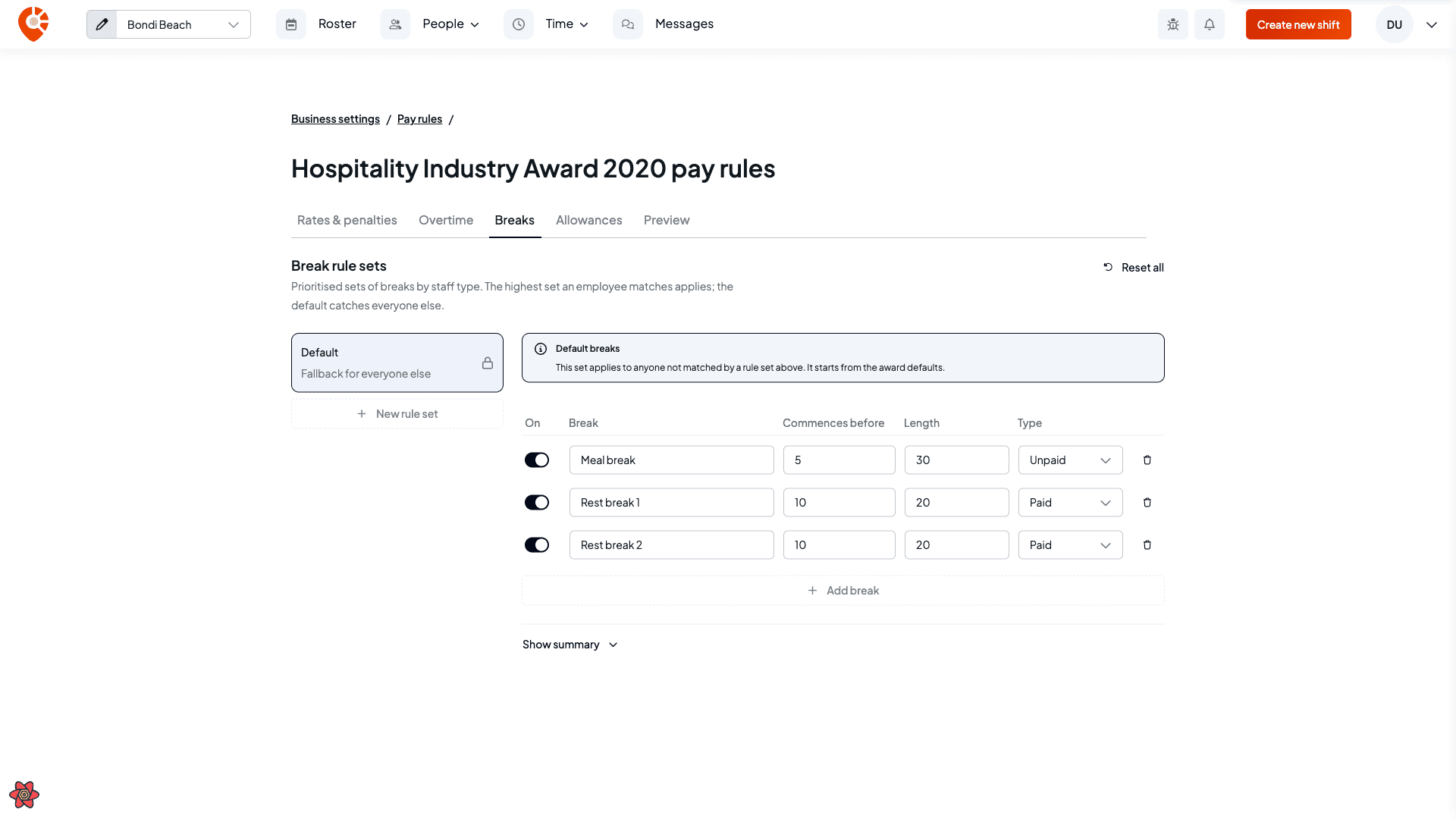Click the info icon in Default breaks notice

[541, 349]
